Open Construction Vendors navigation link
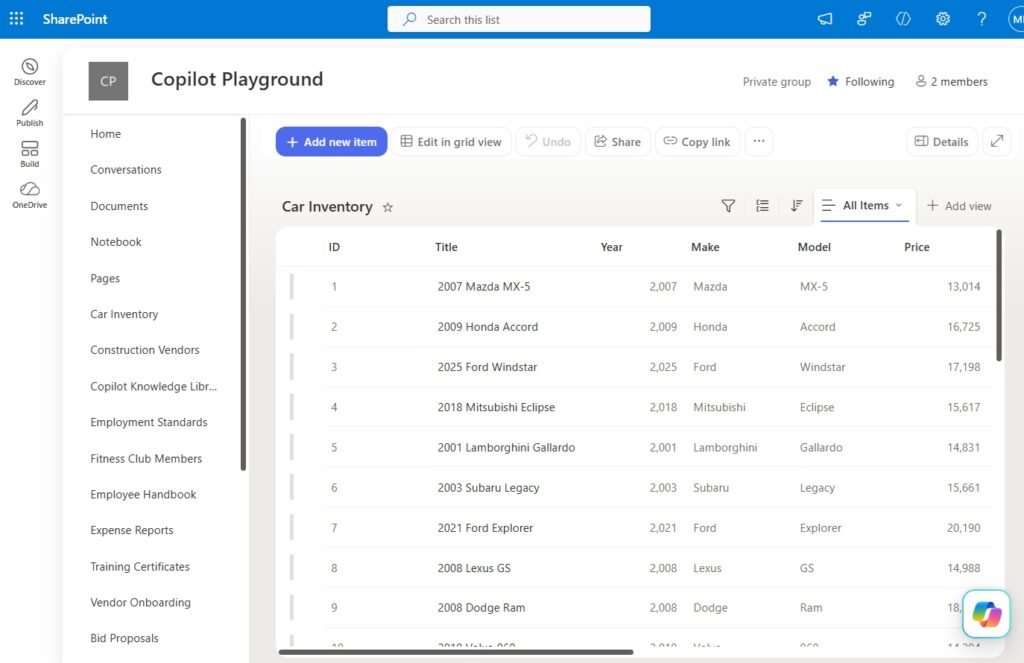 pyautogui.click(x=145, y=350)
